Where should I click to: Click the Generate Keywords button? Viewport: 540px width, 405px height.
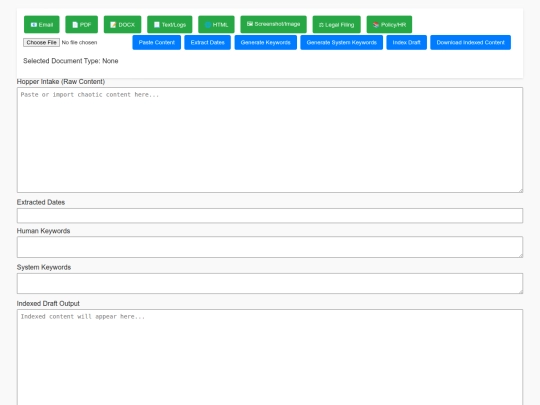tap(266, 42)
